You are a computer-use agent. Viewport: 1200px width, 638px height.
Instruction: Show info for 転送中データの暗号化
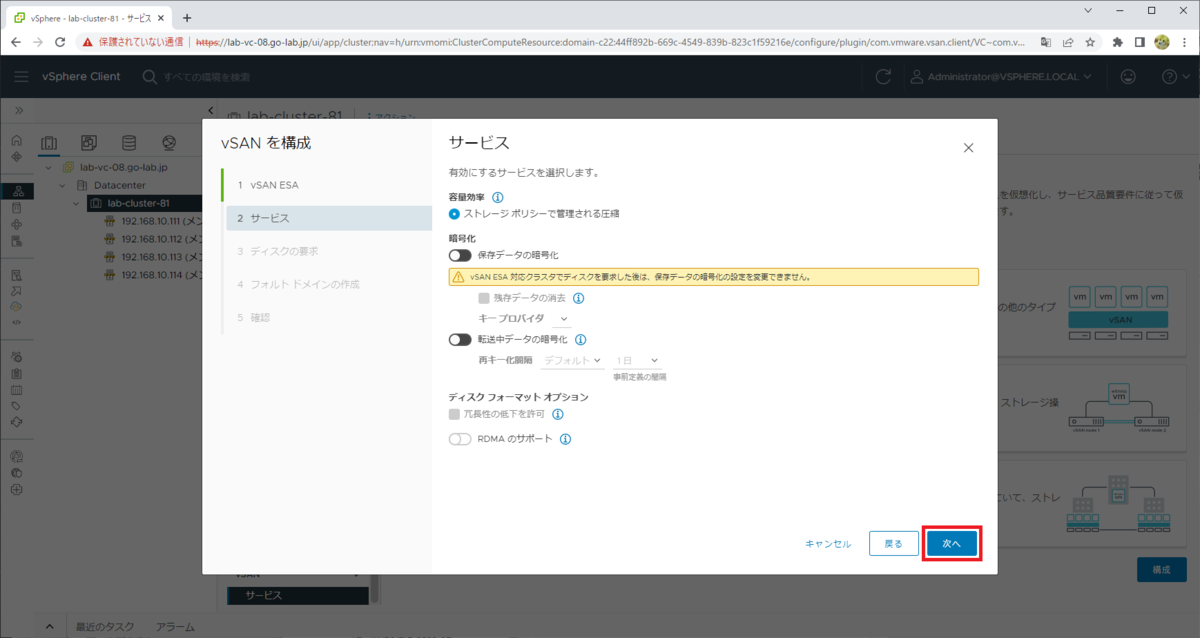[581, 340]
